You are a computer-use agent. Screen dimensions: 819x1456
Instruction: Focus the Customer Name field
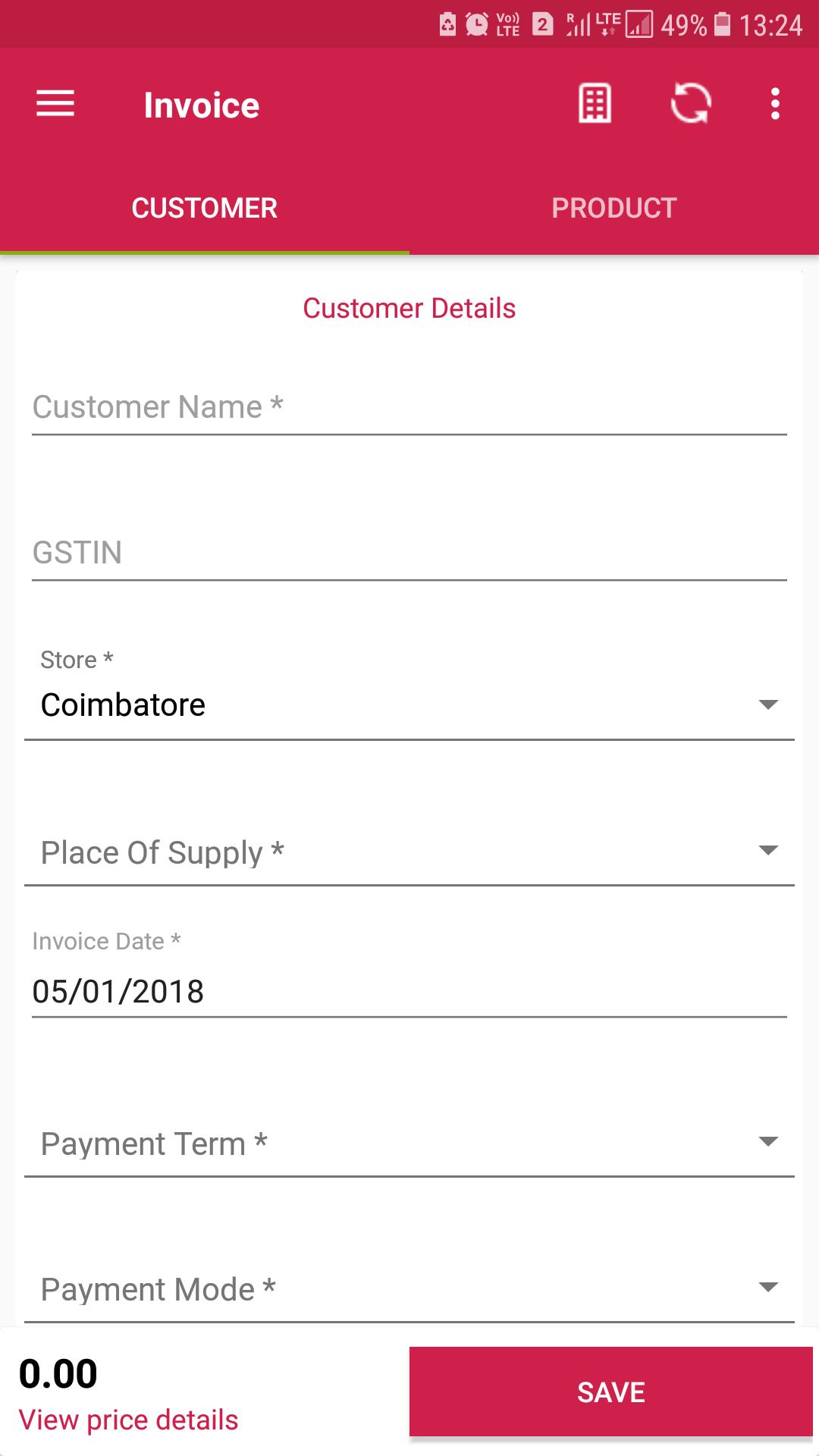[x=409, y=407]
